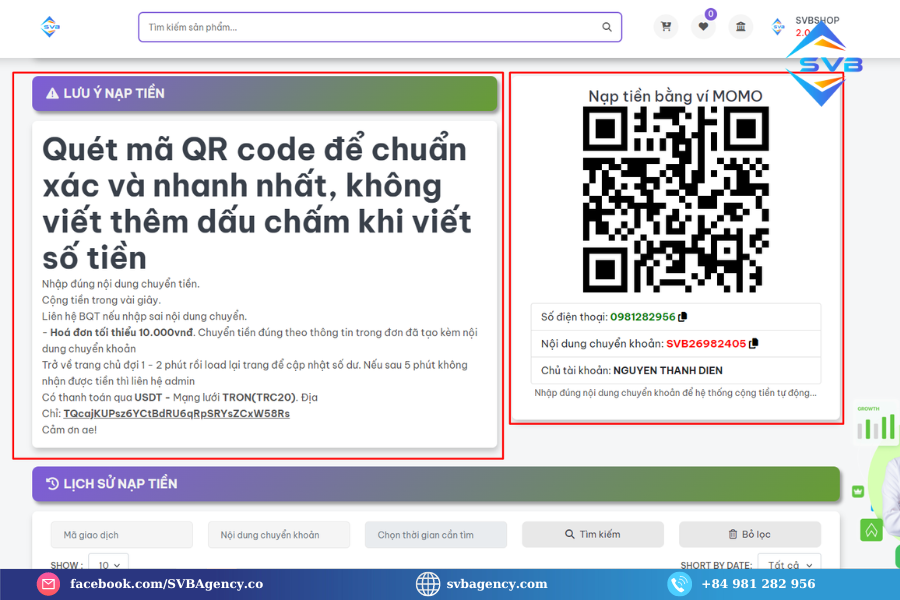The image size is (900, 600).
Task: Click the Nội dung chuyển khoản filter field
Action: (279, 535)
